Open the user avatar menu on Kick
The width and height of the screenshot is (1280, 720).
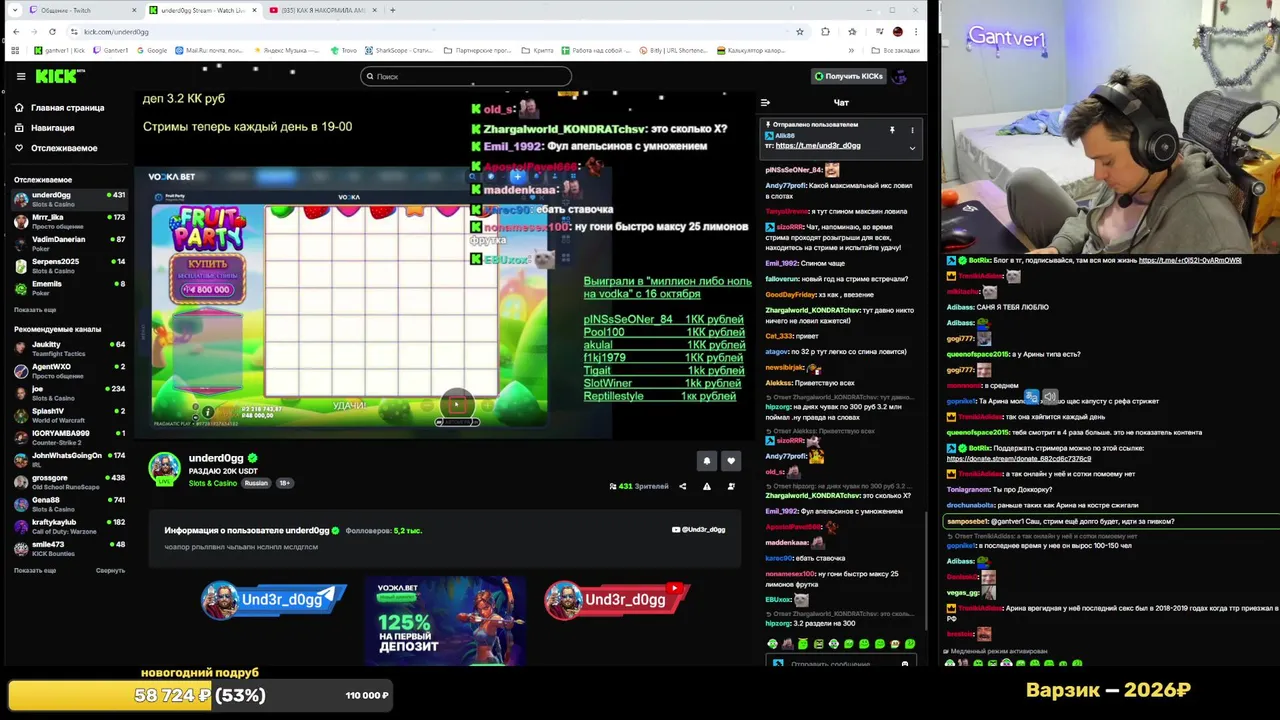[x=899, y=76]
